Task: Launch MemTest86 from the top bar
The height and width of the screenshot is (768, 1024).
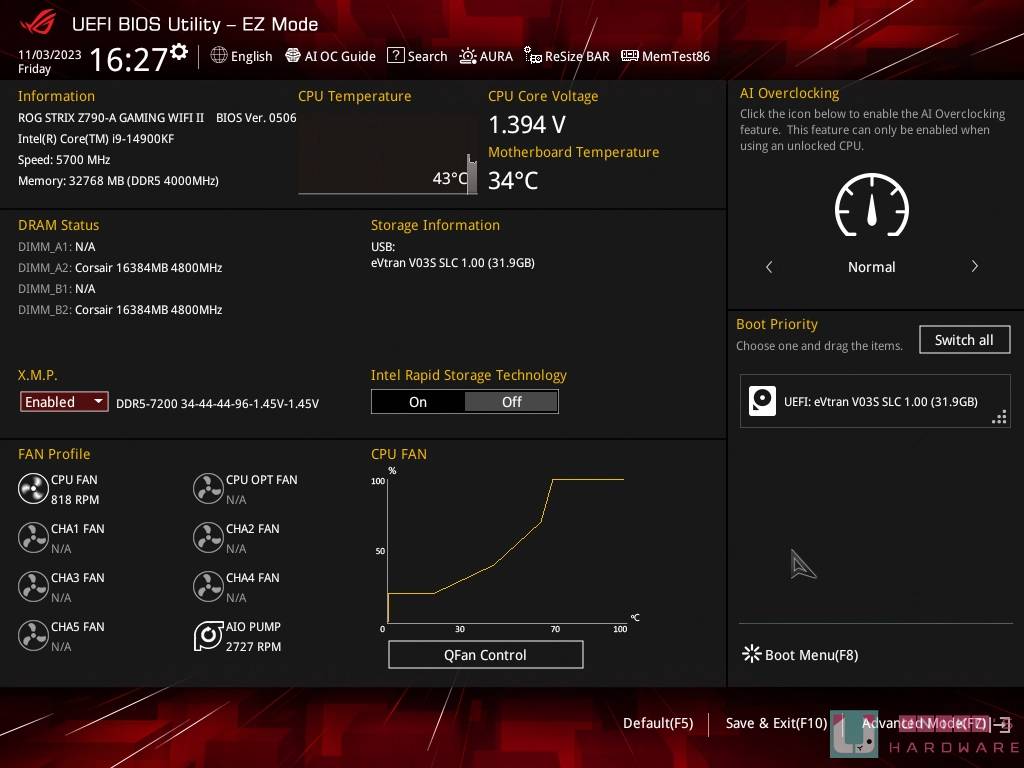Action: [665, 56]
